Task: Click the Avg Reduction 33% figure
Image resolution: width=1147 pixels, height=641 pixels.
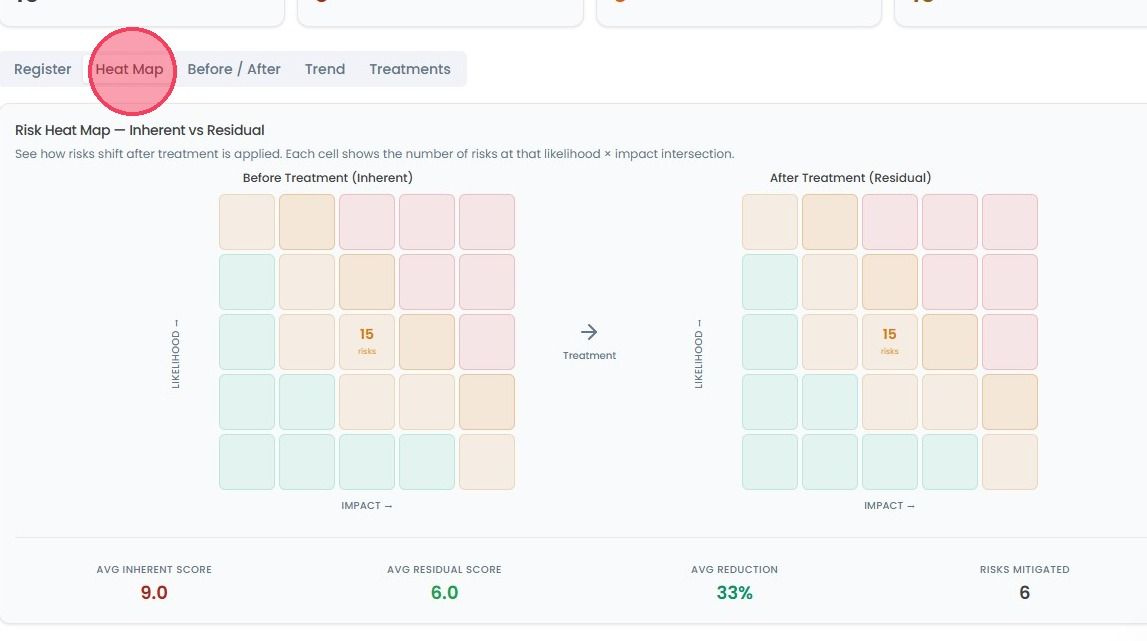Action: [734, 593]
